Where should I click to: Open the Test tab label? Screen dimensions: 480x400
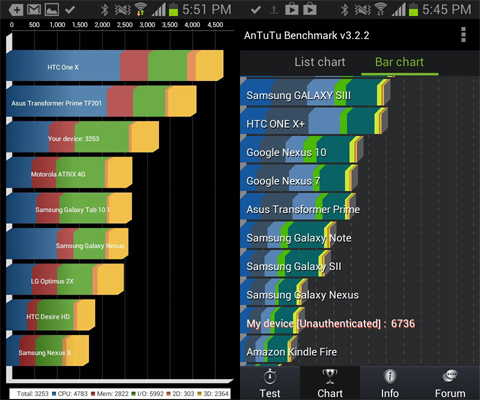coord(270,393)
